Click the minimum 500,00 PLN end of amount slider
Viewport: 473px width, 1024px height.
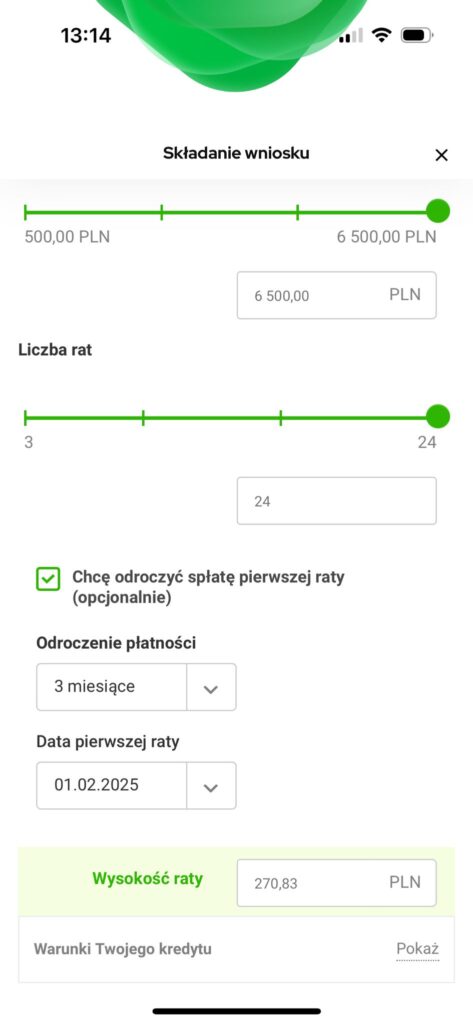(25, 212)
